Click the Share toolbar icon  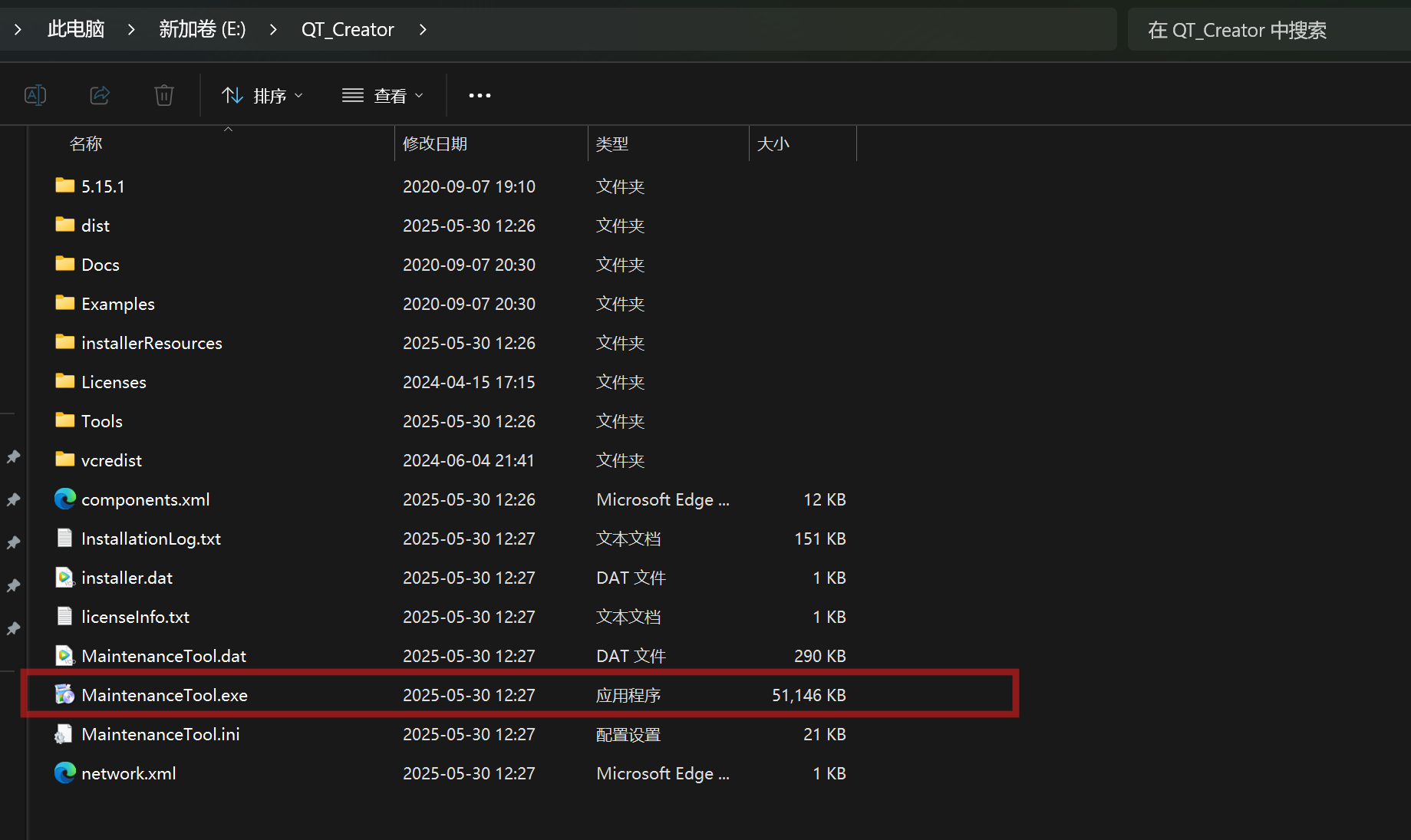[100, 95]
